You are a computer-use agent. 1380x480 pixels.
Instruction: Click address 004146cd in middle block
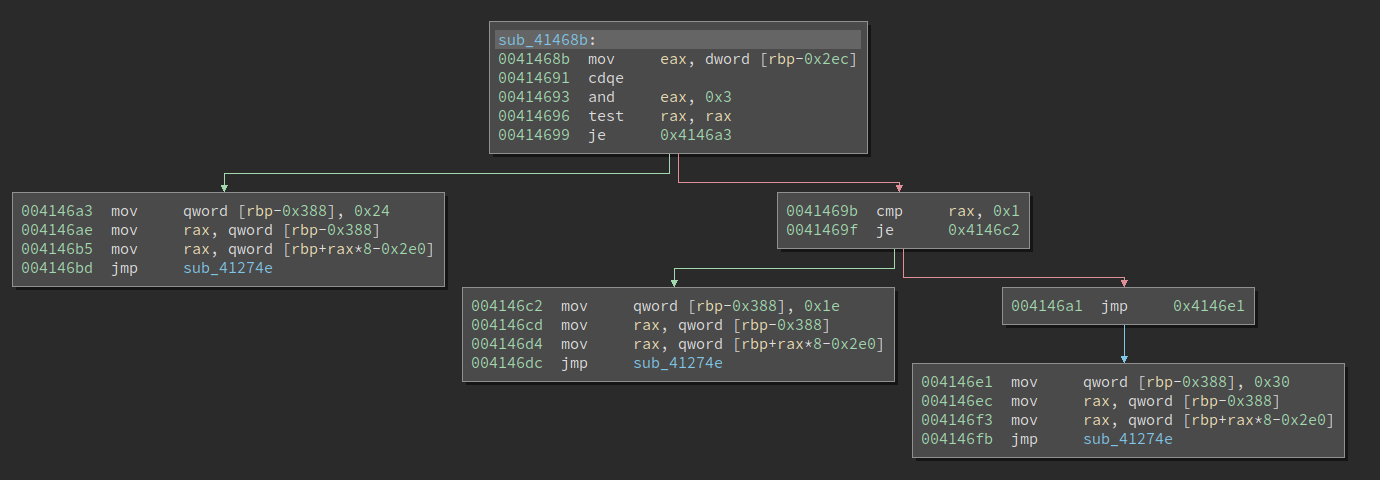[x=507, y=325]
